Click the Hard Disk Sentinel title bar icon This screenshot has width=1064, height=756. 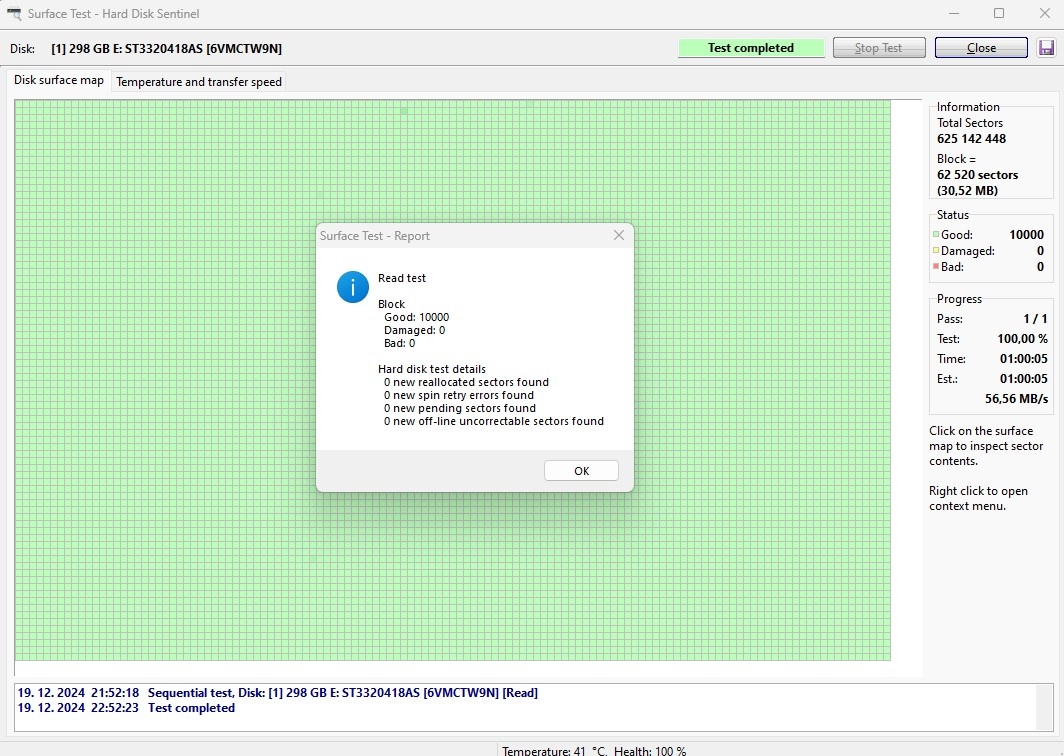14,14
